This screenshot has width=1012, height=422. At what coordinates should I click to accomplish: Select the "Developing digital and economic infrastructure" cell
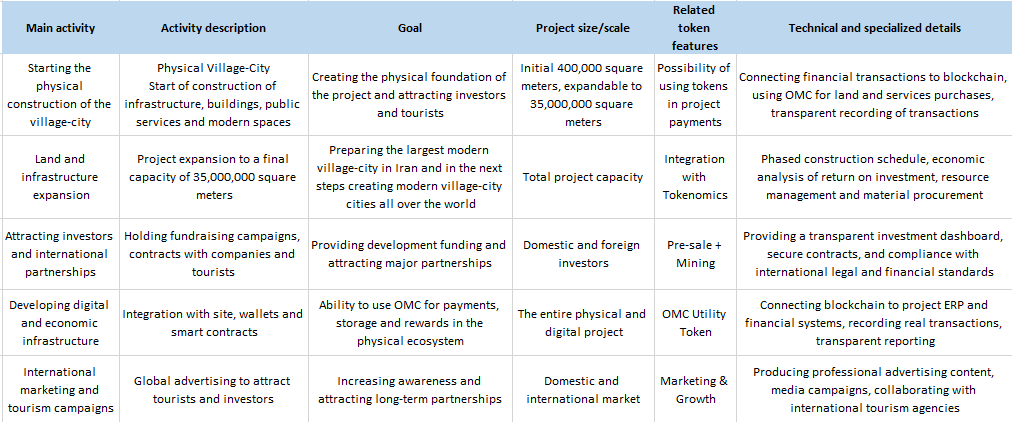[x=60, y=323]
